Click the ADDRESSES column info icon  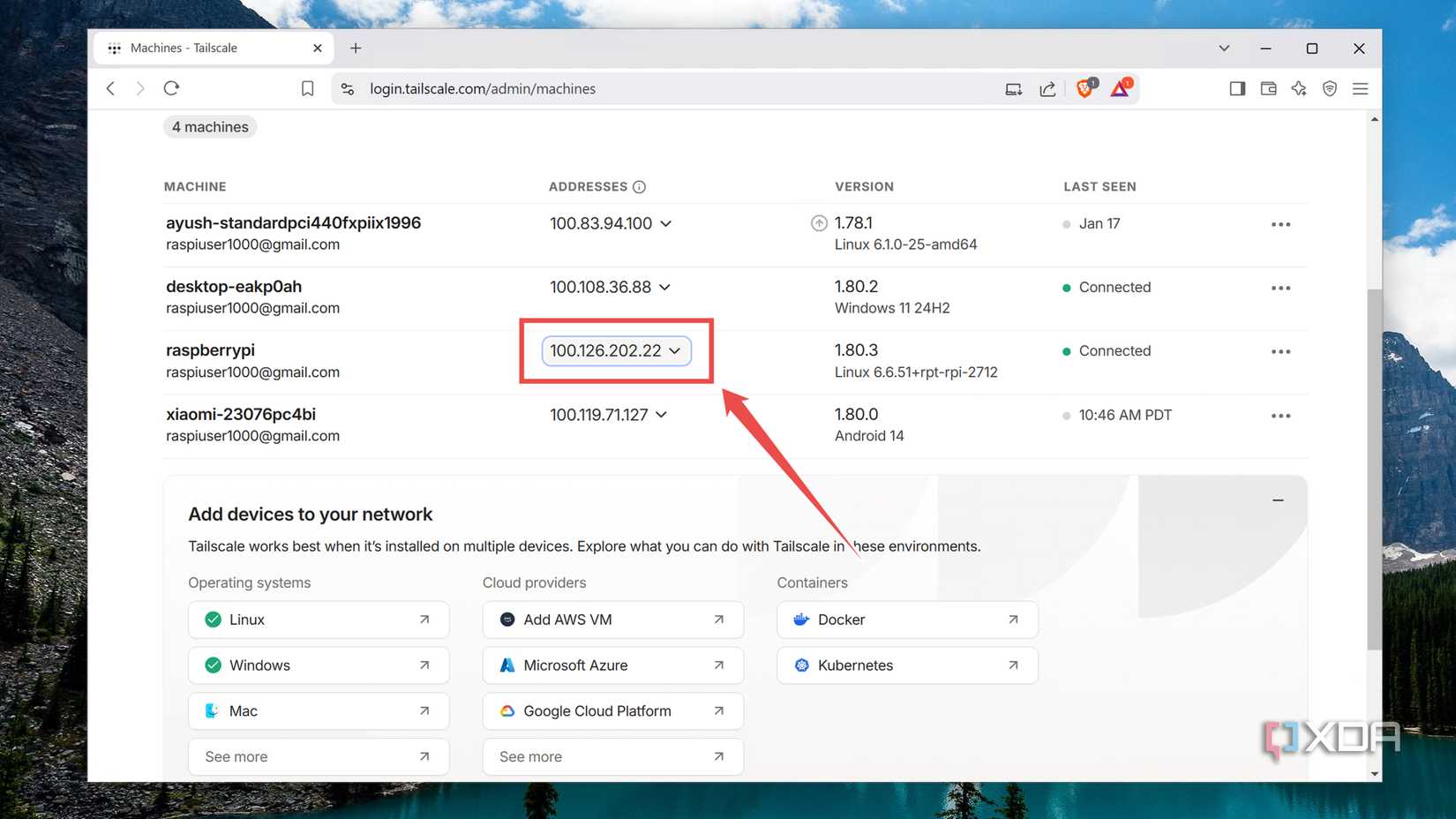click(639, 186)
